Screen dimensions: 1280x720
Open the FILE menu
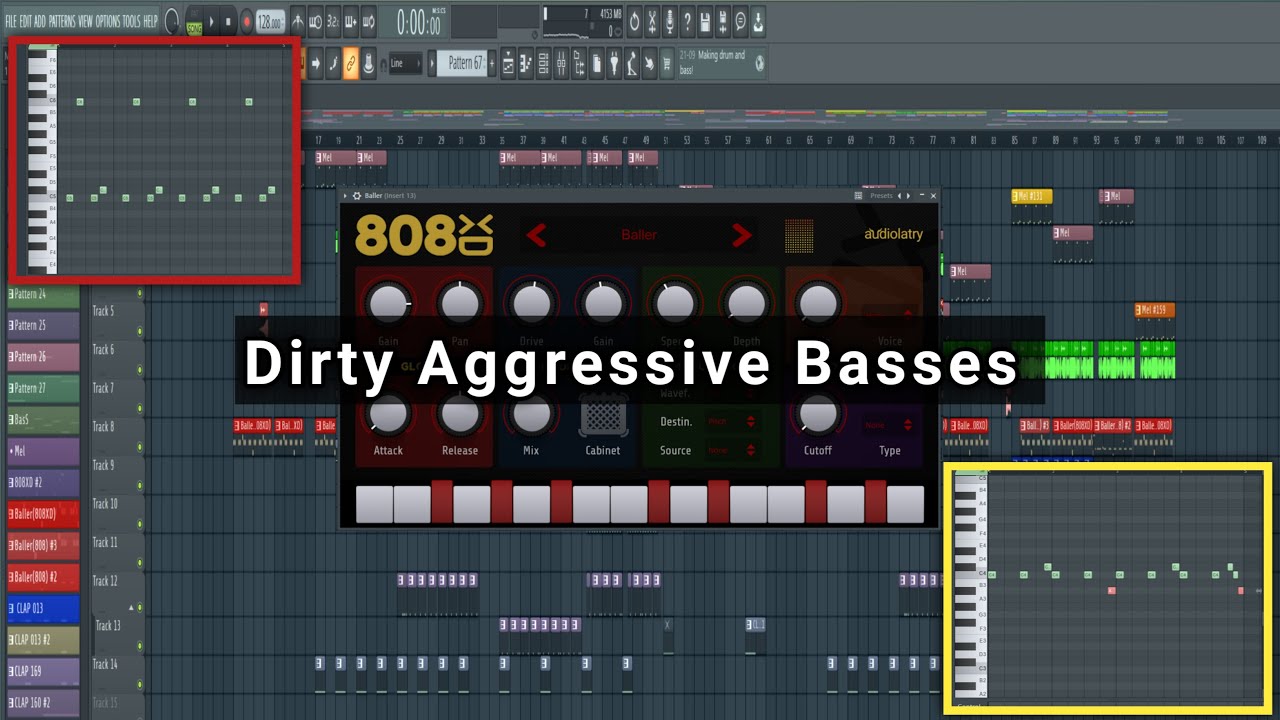11,21
